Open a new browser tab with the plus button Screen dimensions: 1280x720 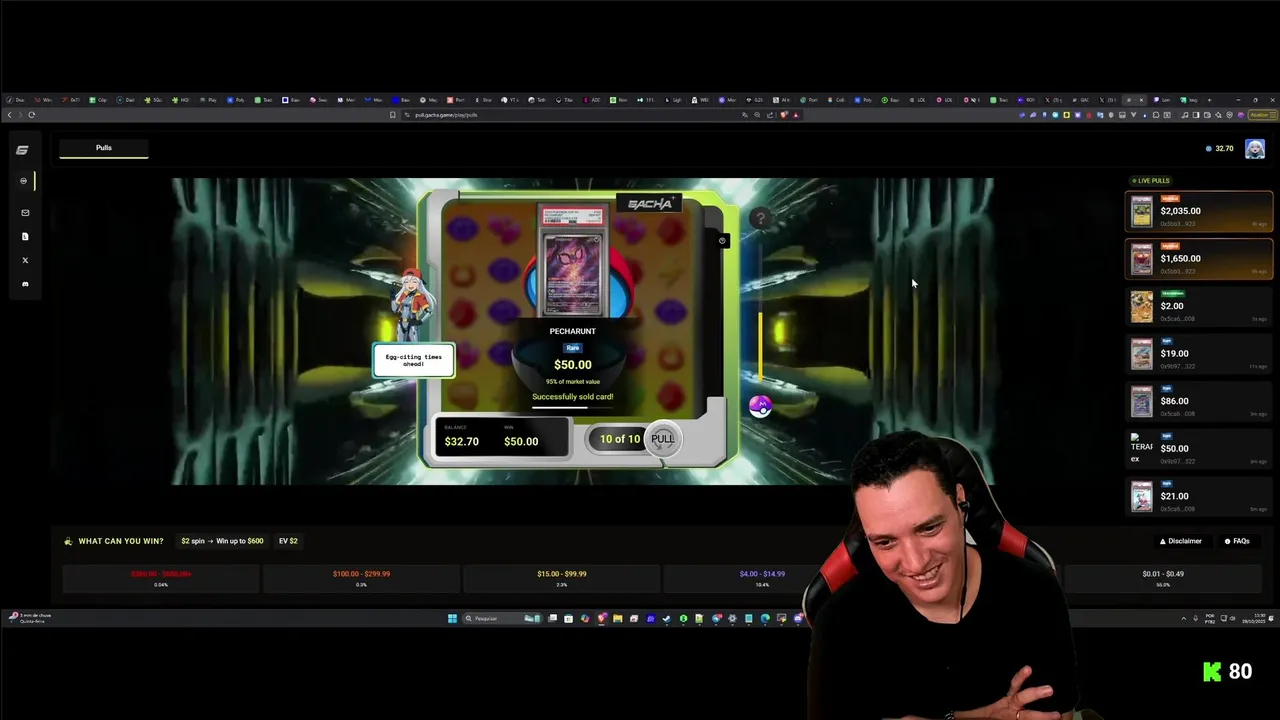click(1208, 100)
